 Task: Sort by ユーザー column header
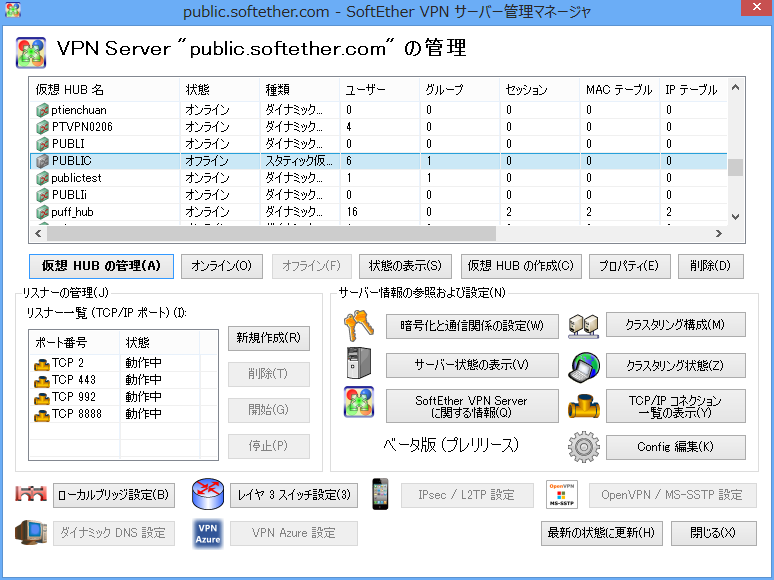[379, 90]
